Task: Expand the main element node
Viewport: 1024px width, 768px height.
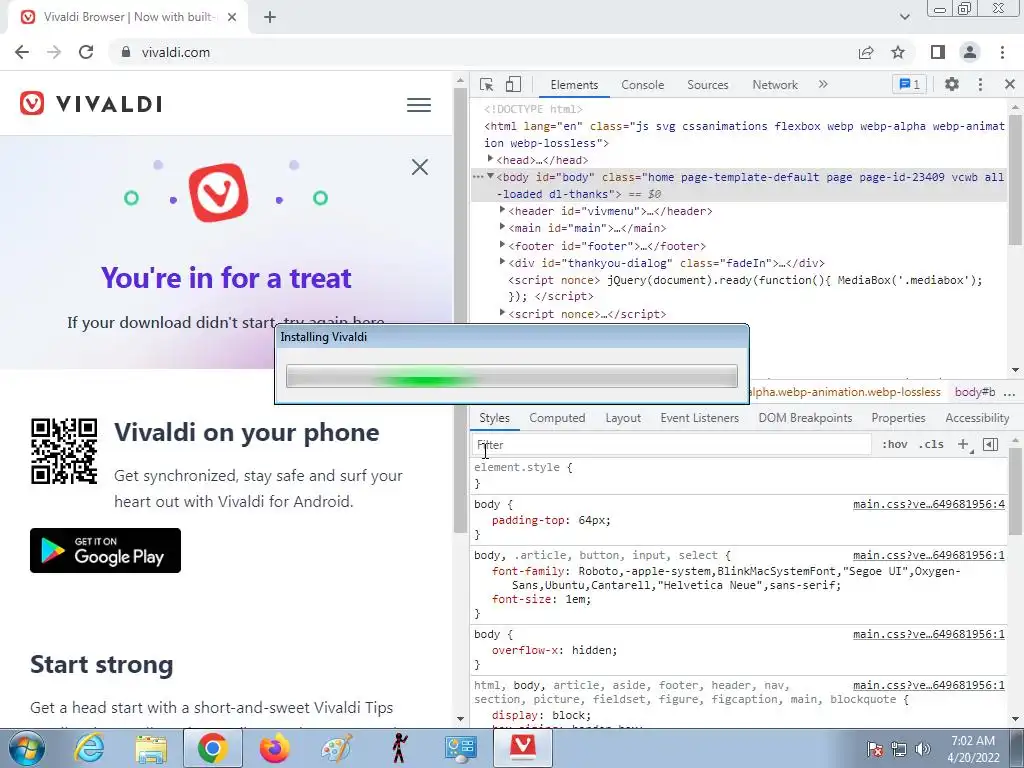Action: click(502, 227)
